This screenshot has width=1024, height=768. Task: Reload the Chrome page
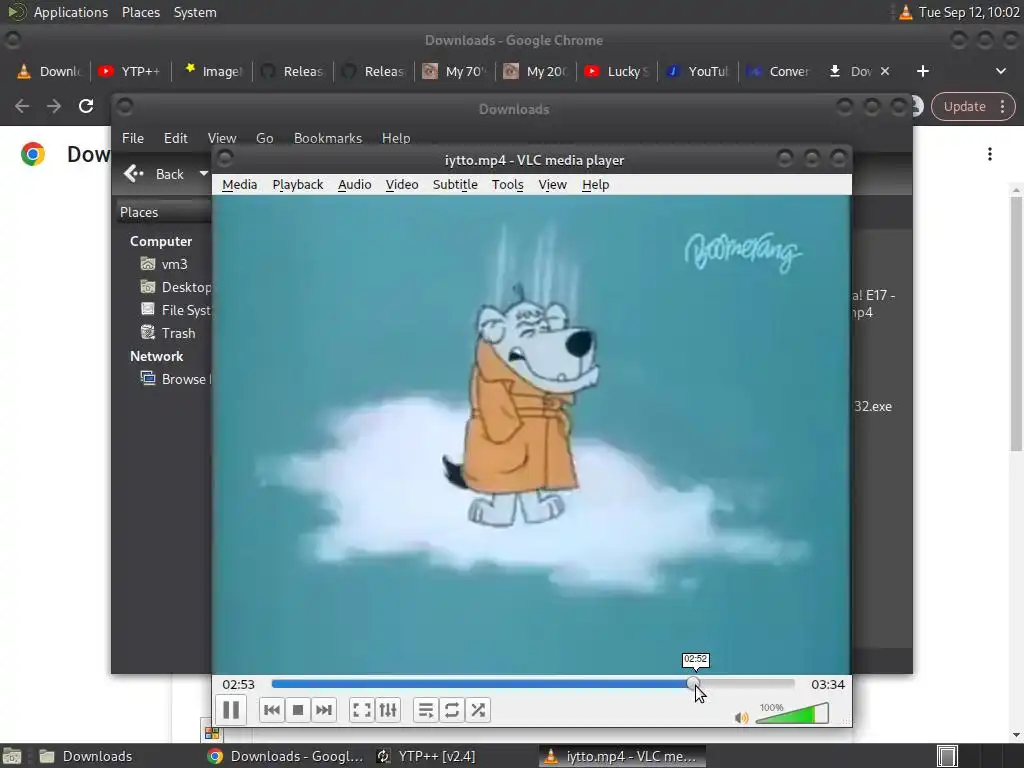(x=86, y=106)
